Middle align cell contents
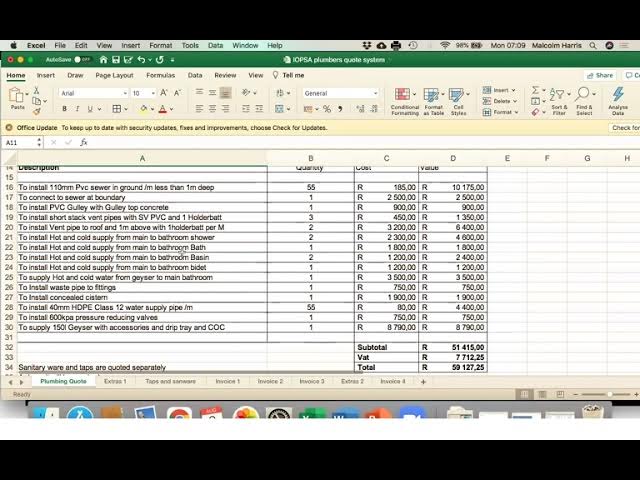The width and height of the screenshot is (640, 480). coord(212,92)
